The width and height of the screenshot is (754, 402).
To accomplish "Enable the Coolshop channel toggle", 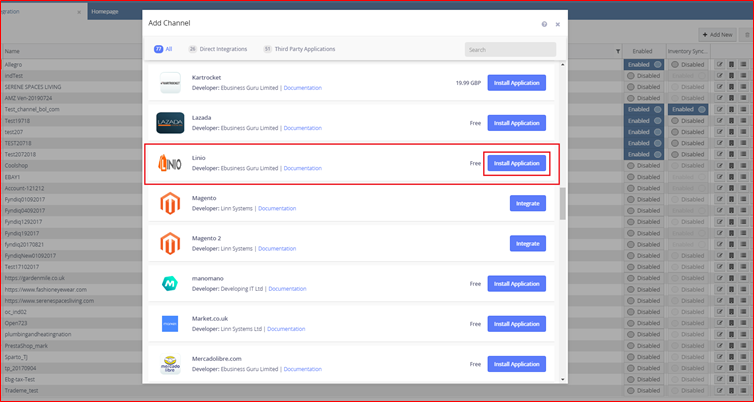I will point(644,165).
